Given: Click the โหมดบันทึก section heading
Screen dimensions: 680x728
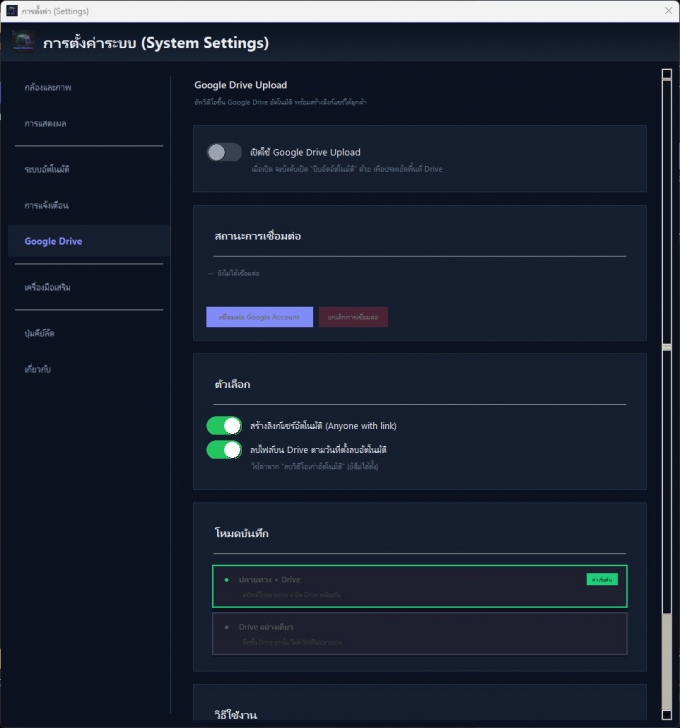Looking at the screenshot, I should [x=241, y=533].
